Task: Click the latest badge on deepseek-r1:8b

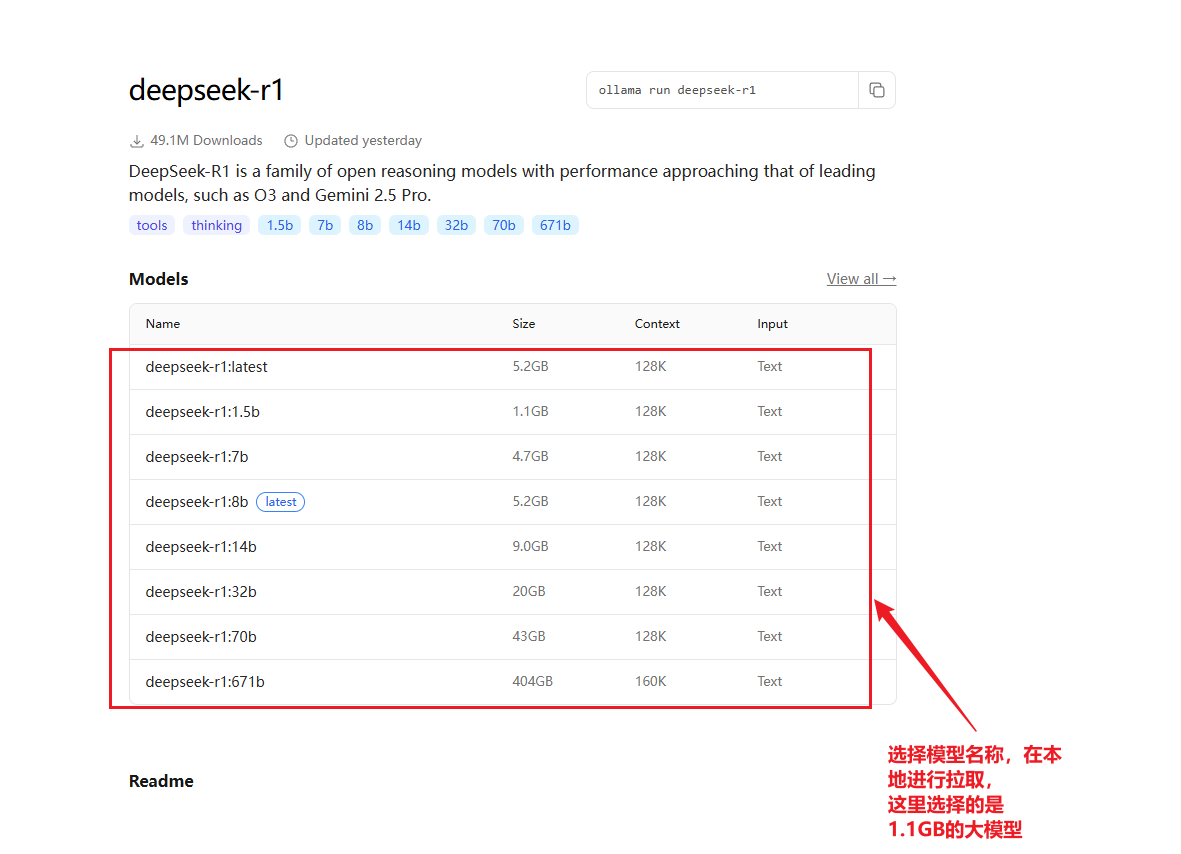Action: 281,502
